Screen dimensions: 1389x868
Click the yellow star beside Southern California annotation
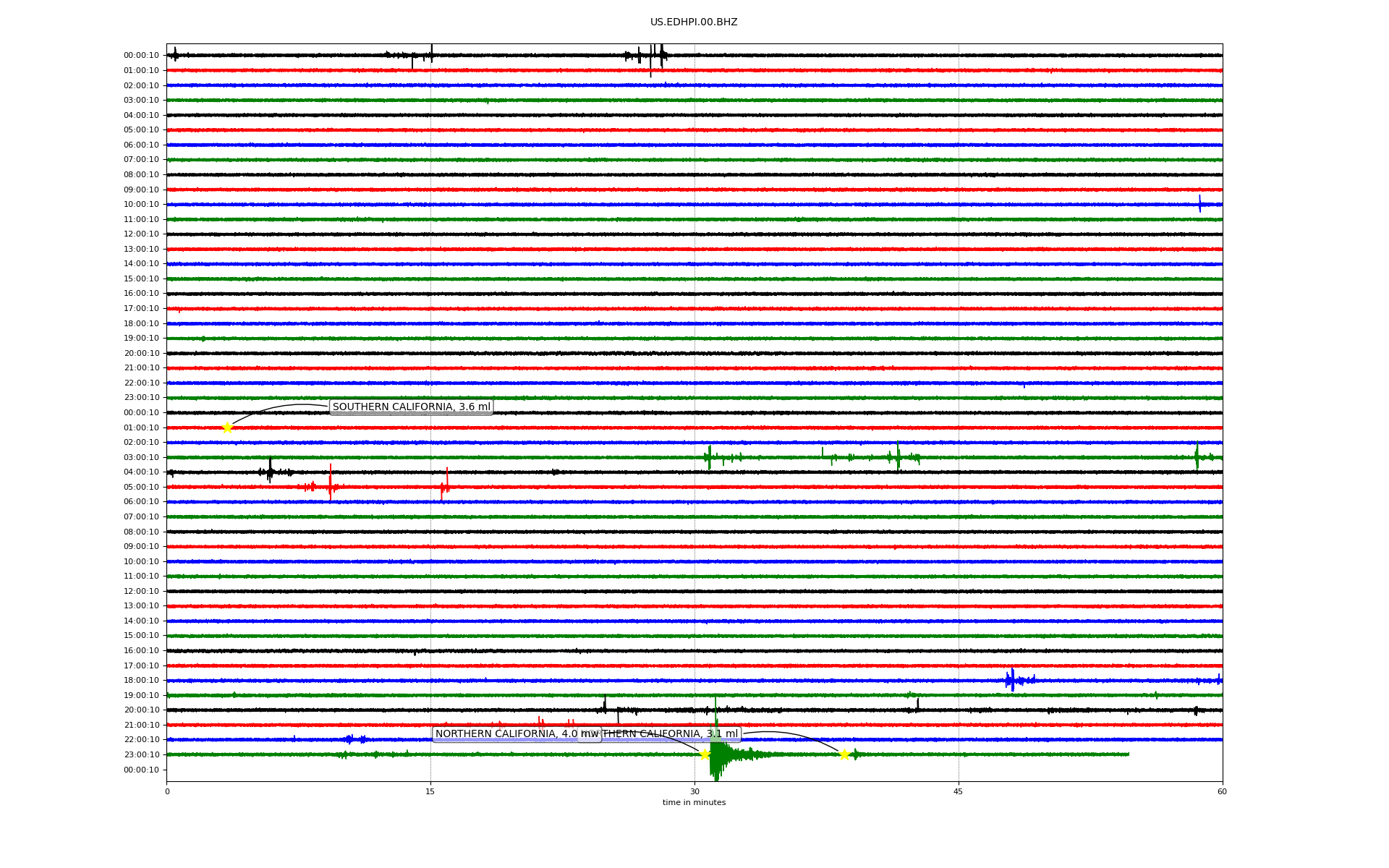pyautogui.click(x=227, y=427)
